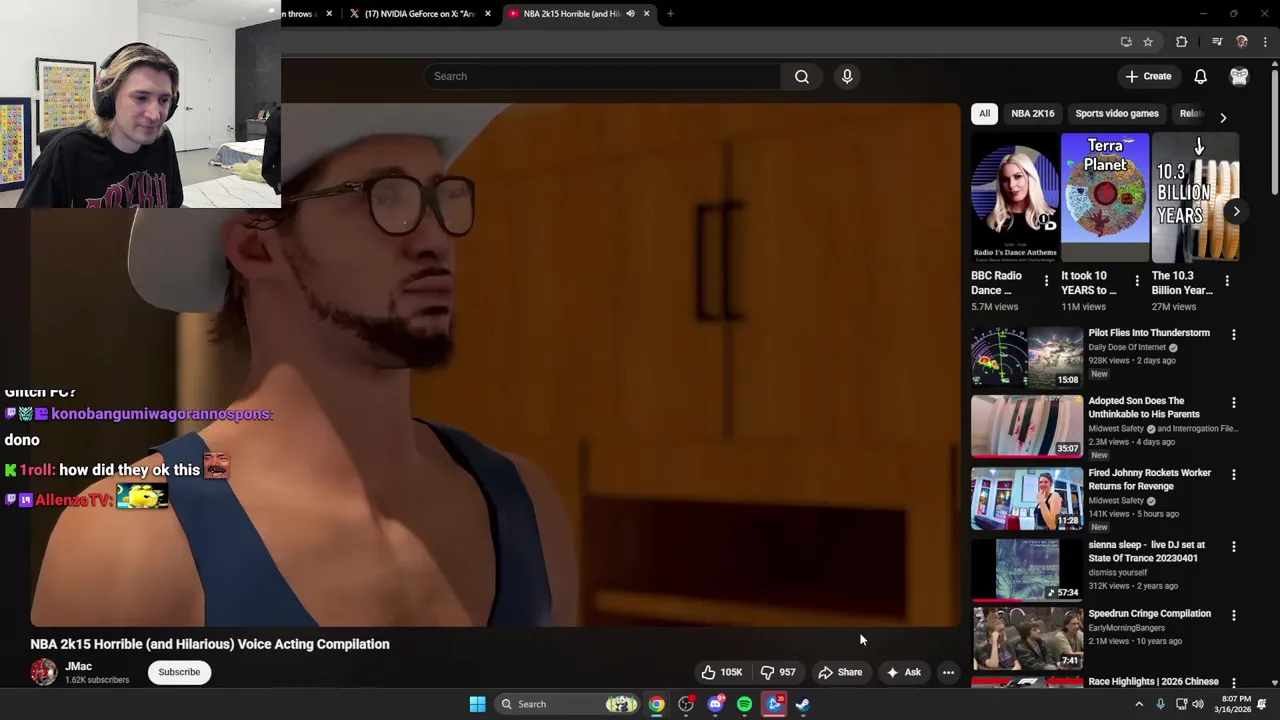Play Adopted Son video thumbnail
The image size is (1280, 720).
pos(1027,425)
